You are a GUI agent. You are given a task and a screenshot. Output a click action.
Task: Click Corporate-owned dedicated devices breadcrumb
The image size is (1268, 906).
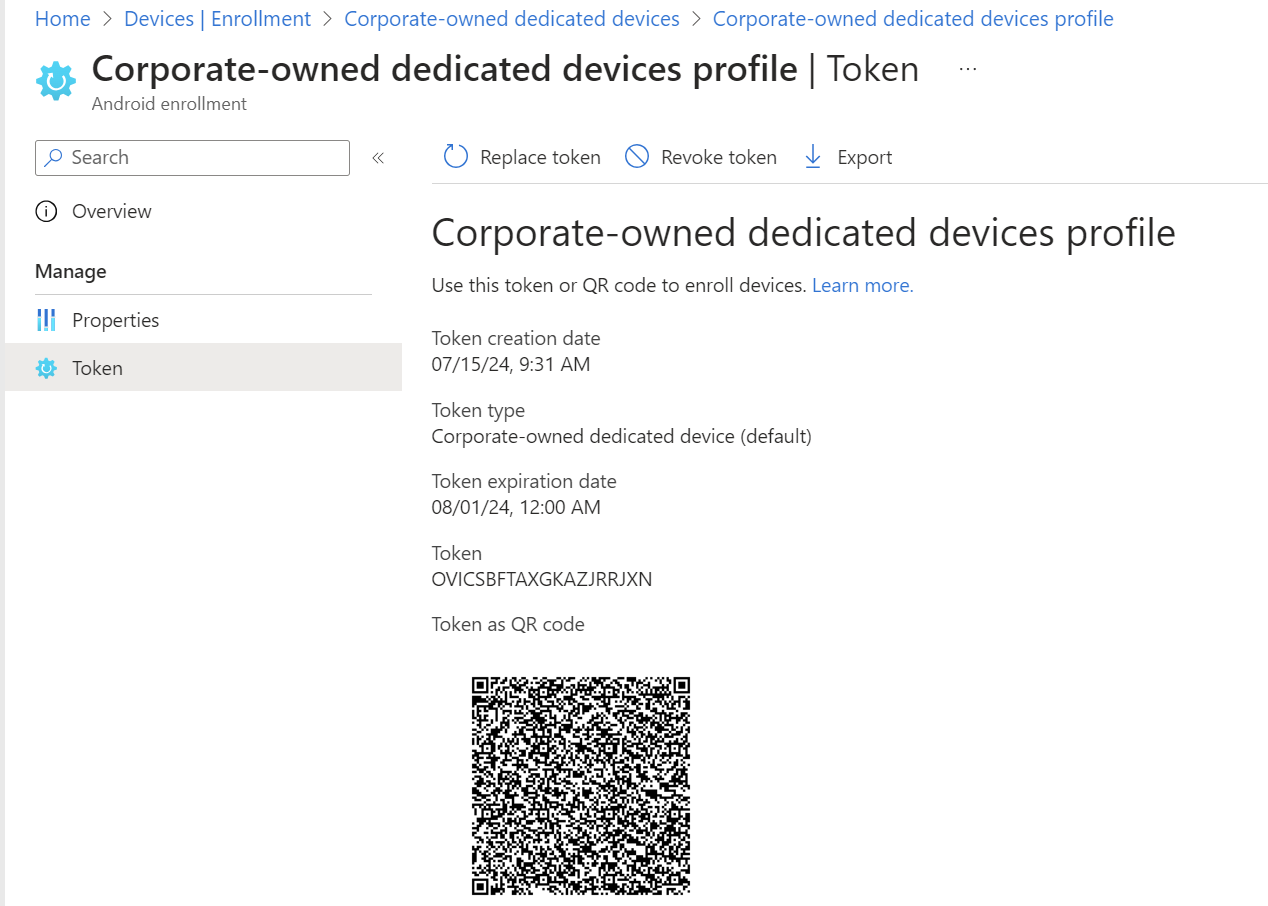click(512, 18)
